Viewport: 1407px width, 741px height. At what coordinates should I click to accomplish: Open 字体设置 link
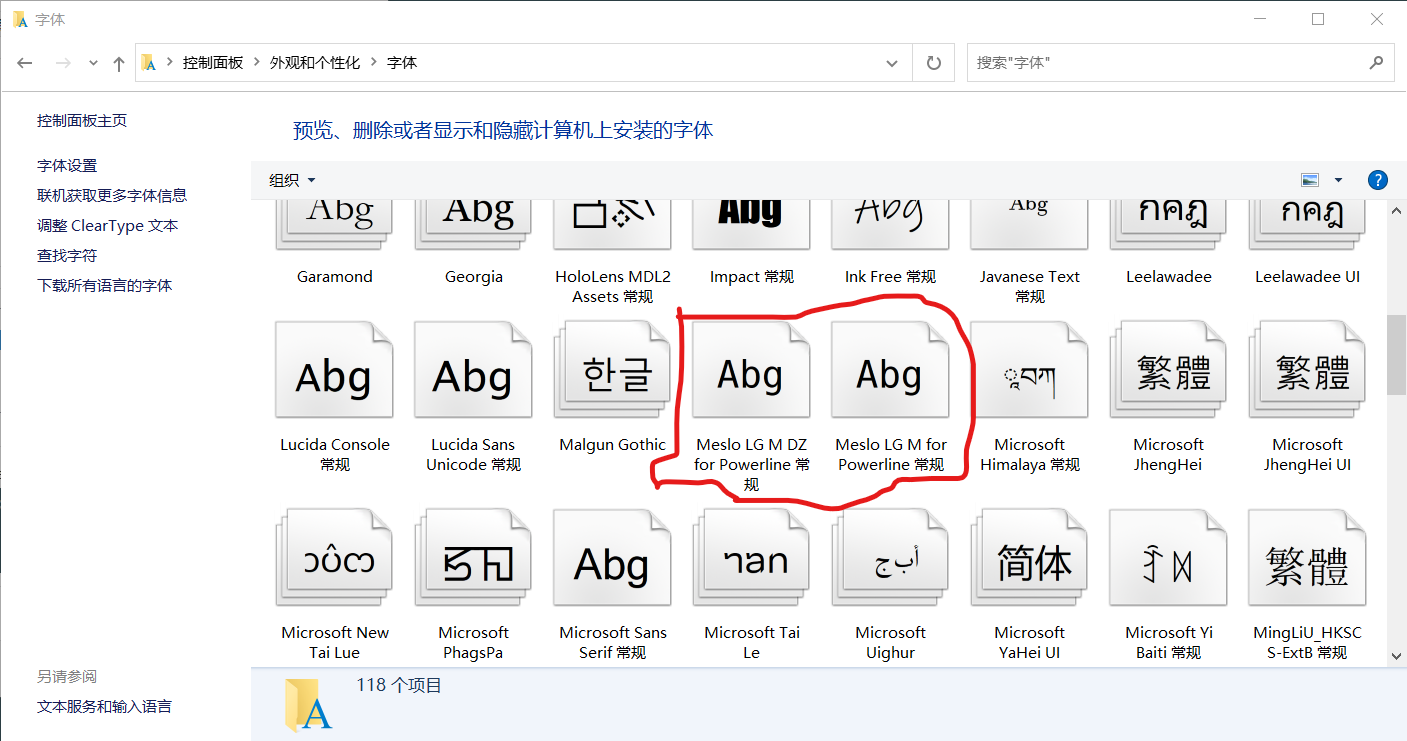pos(67,165)
